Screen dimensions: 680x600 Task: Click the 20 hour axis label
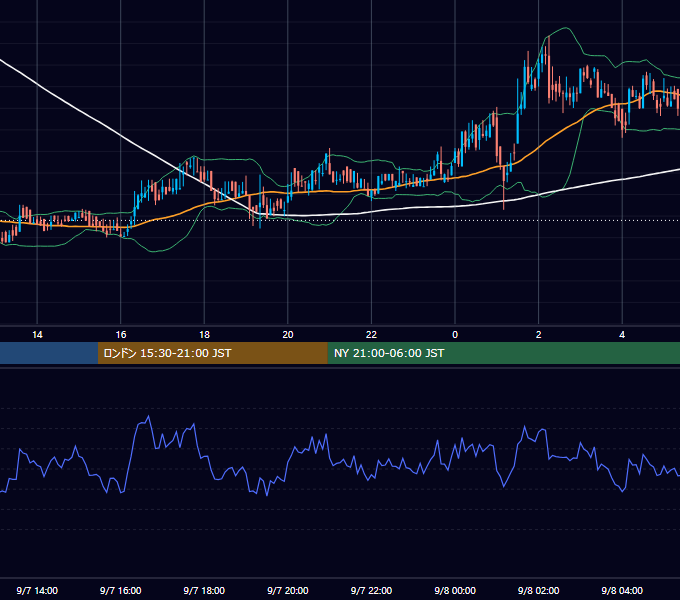pyautogui.click(x=288, y=335)
